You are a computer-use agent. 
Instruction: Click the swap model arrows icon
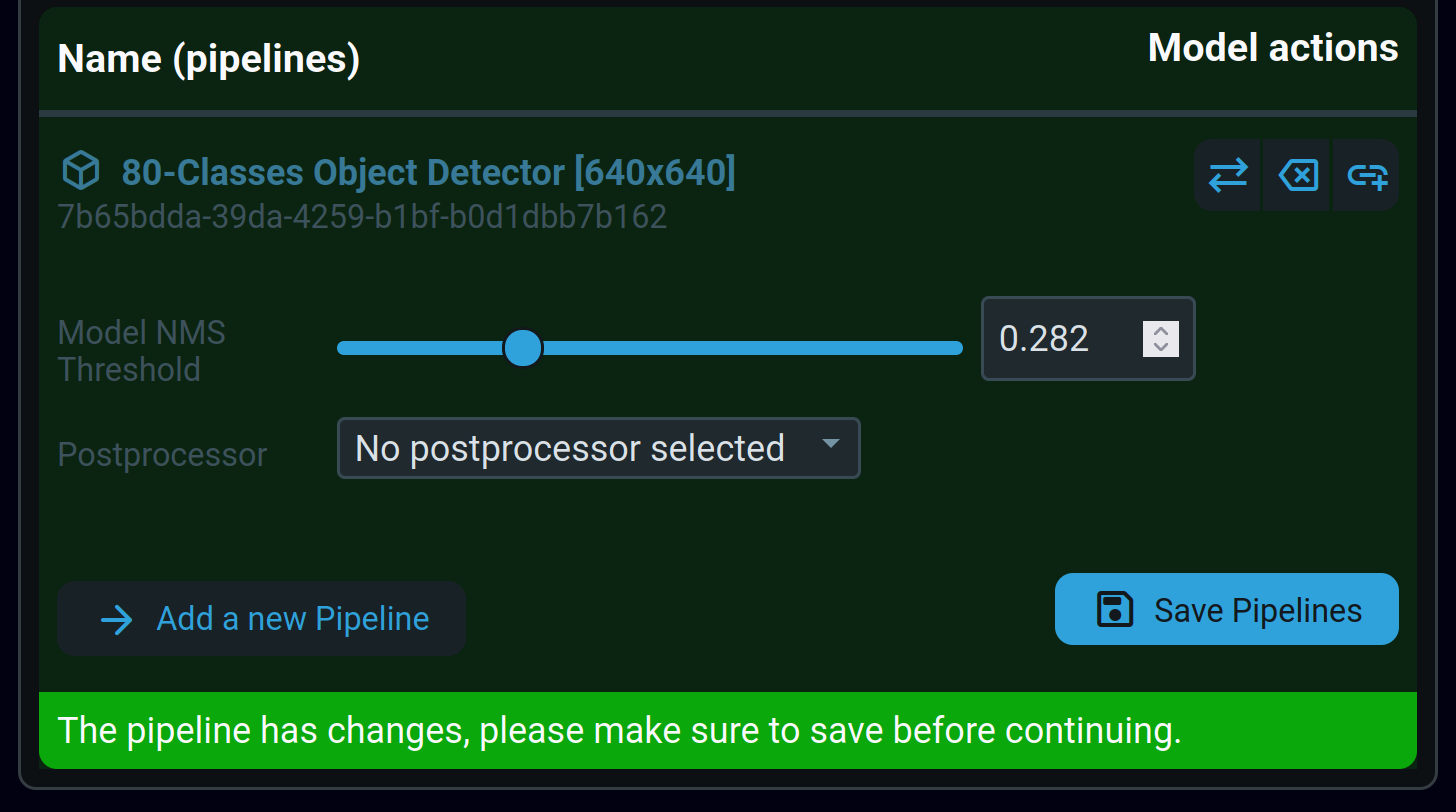[1227, 176]
